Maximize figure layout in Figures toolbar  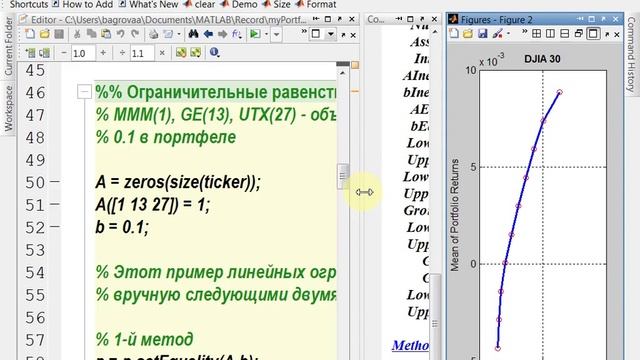point(593,34)
